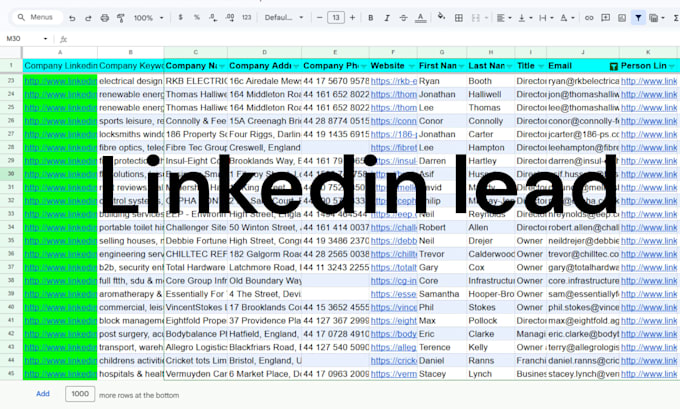Open text rotation dropdown

[567, 18]
